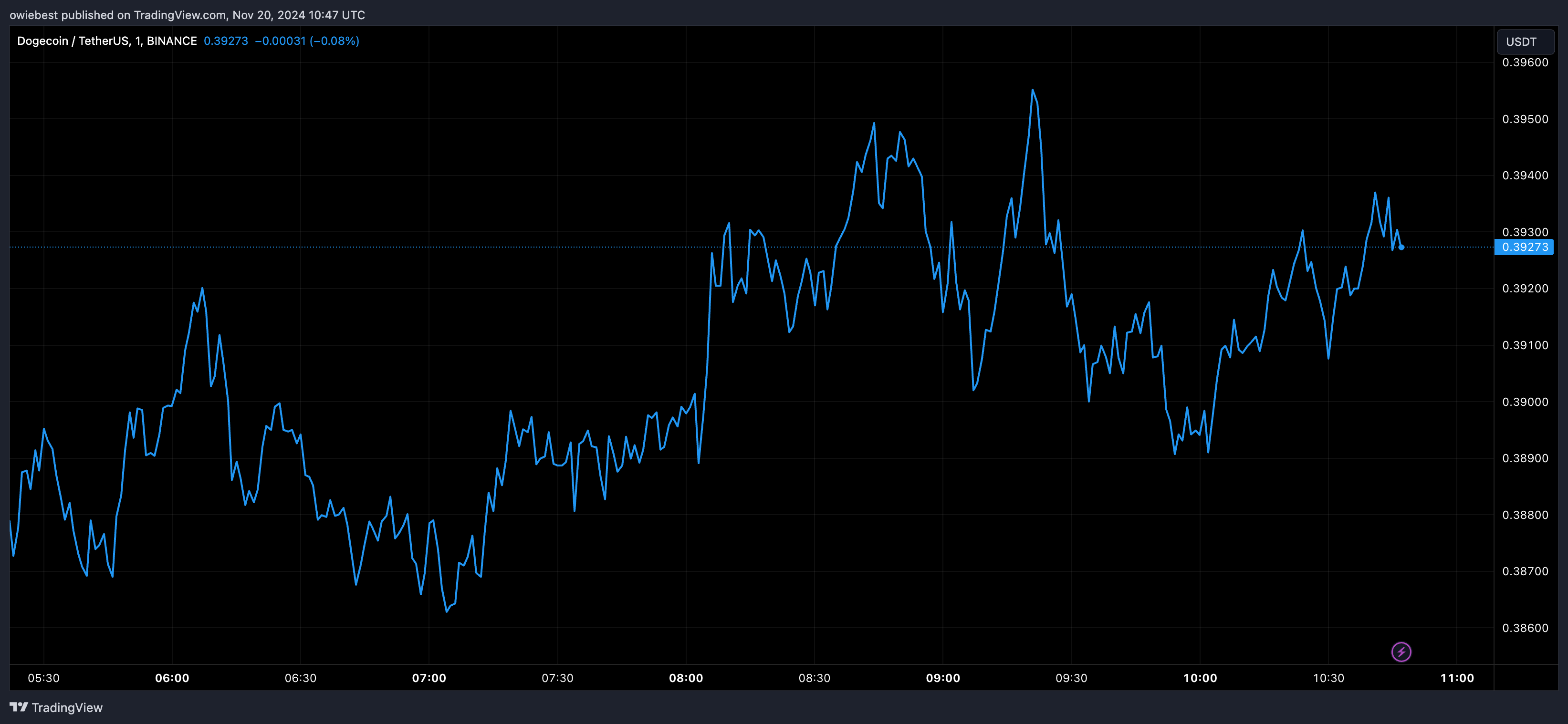Click the owiebest username link
This screenshot has width=1568, height=724.
(34, 15)
